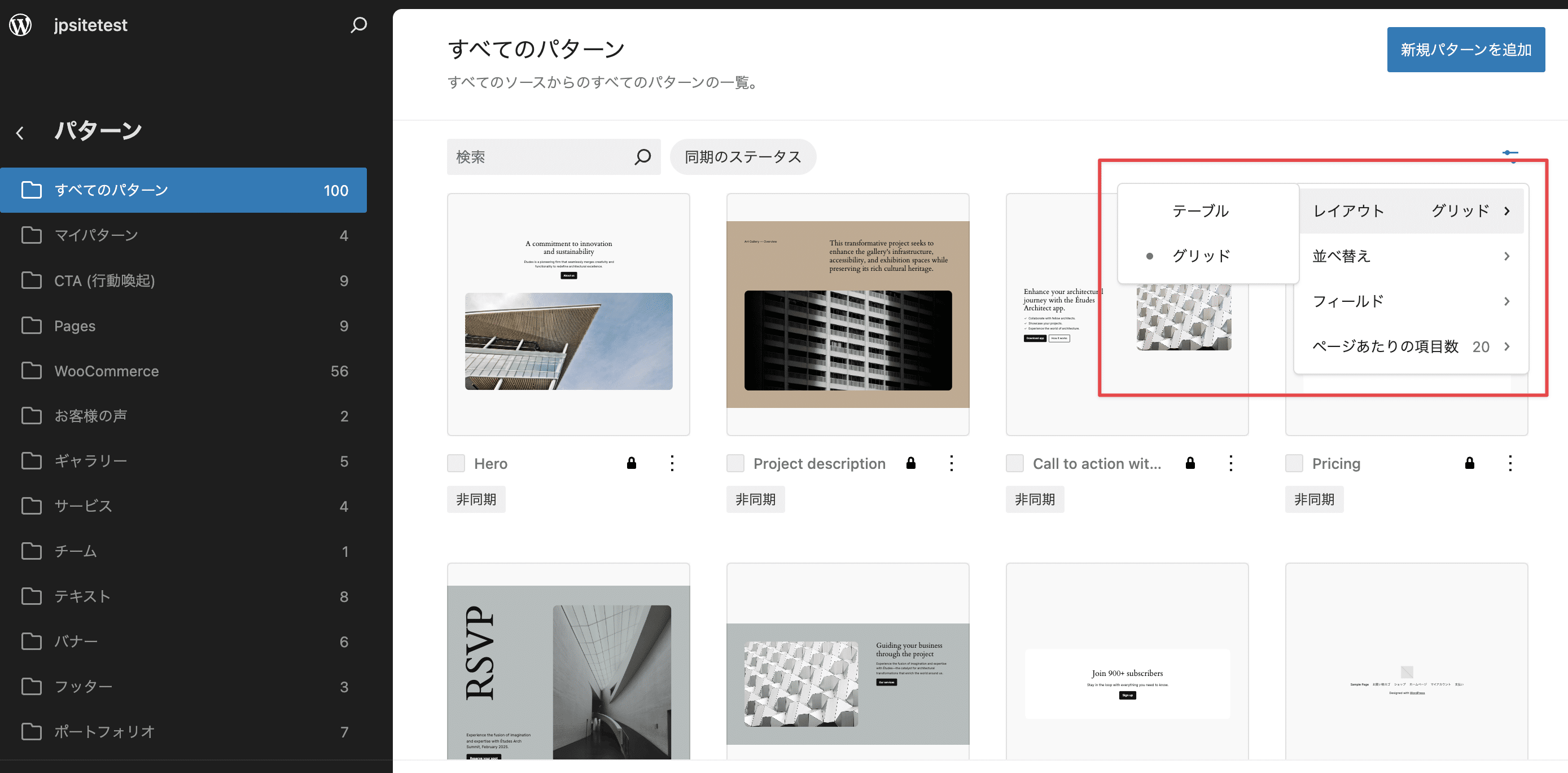Click the lock icon on the Pricing pattern

pos(1469,463)
